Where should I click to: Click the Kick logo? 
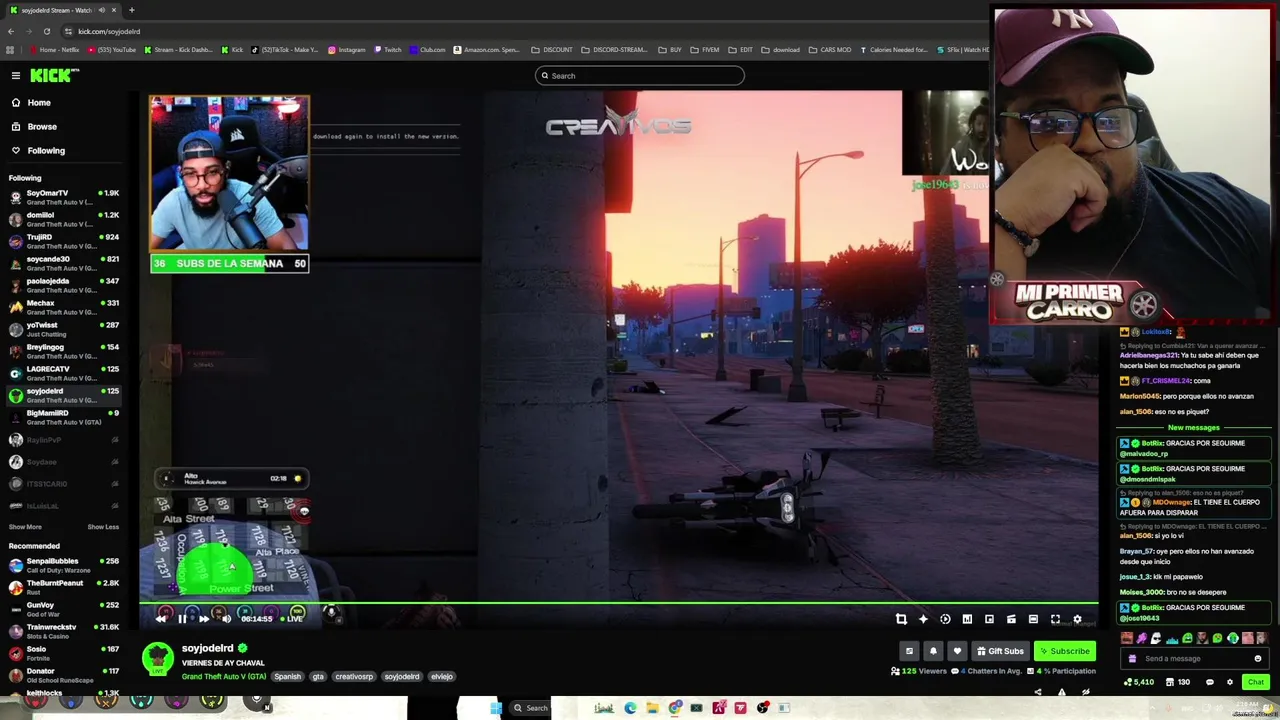tap(54, 76)
